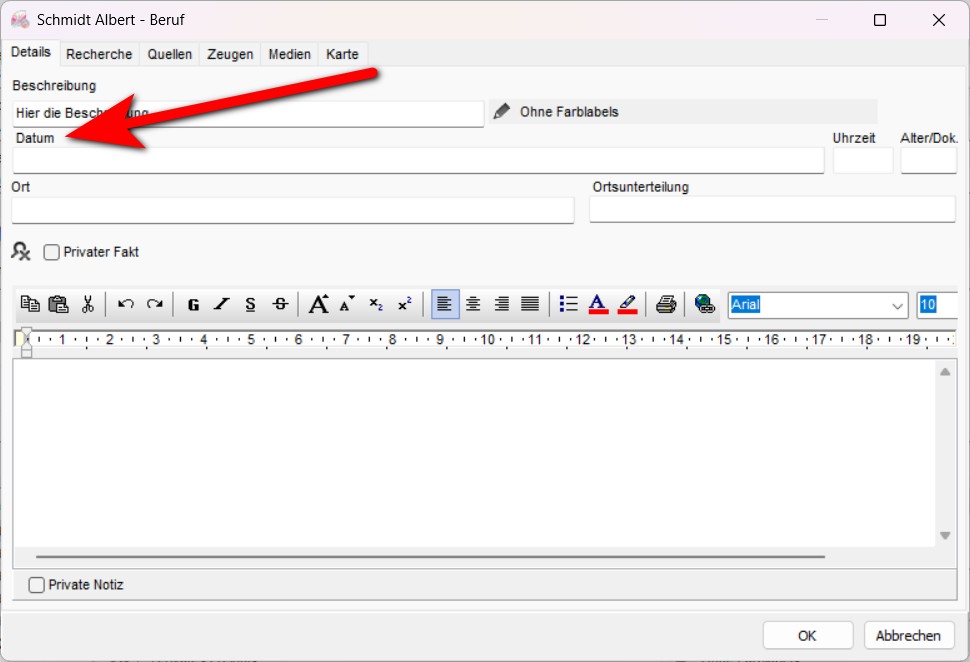Switch to the Quellen tab
The height and width of the screenshot is (662, 970).
click(170, 54)
